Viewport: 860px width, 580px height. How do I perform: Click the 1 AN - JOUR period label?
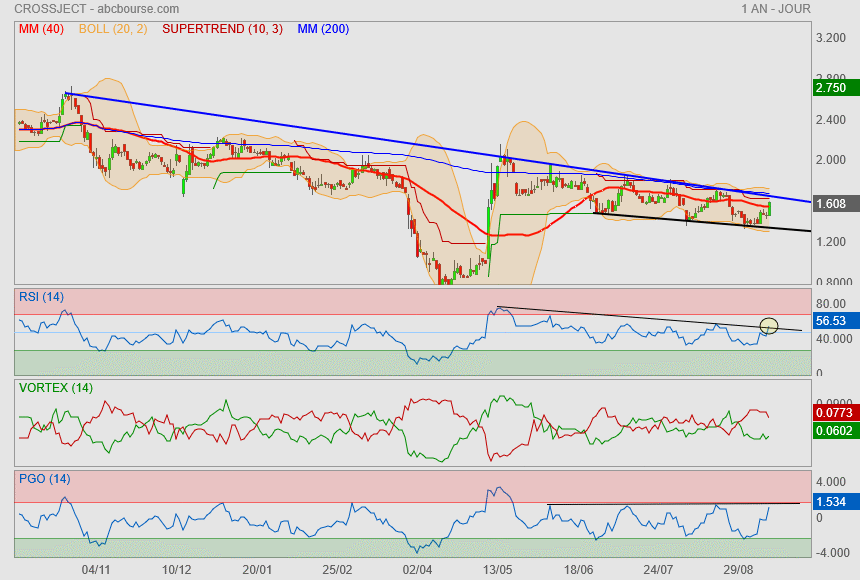(x=776, y=9)
